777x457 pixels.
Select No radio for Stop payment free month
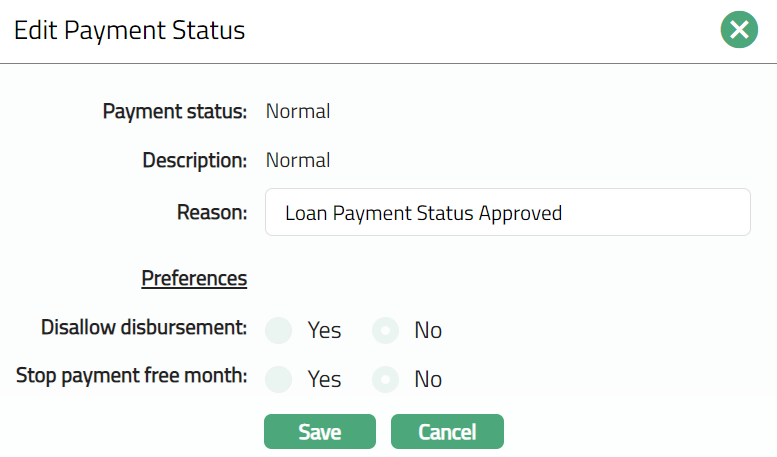tap(386, 379)
